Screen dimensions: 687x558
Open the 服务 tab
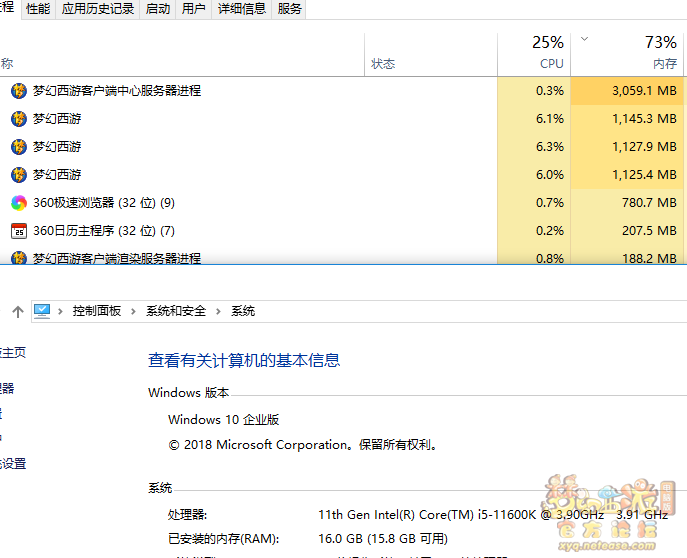289,9
